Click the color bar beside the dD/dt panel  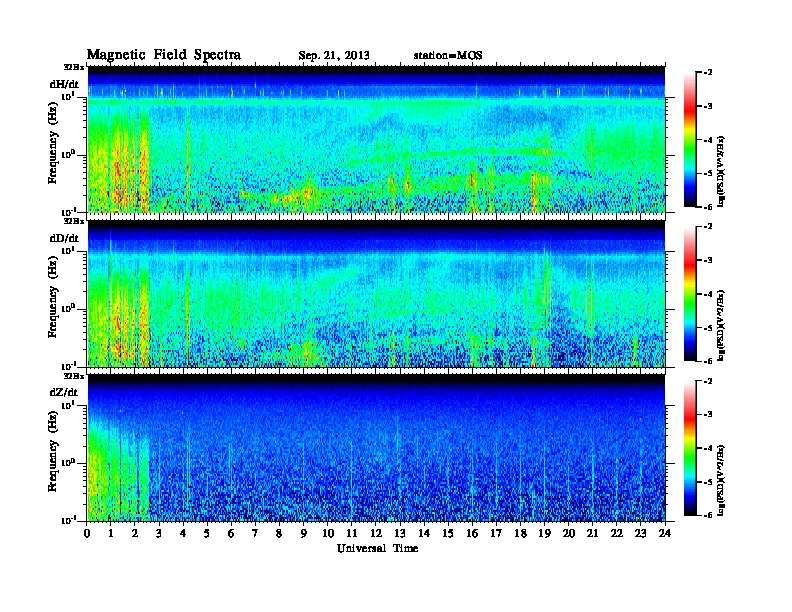pyautogui.click(x=690, y=293)
